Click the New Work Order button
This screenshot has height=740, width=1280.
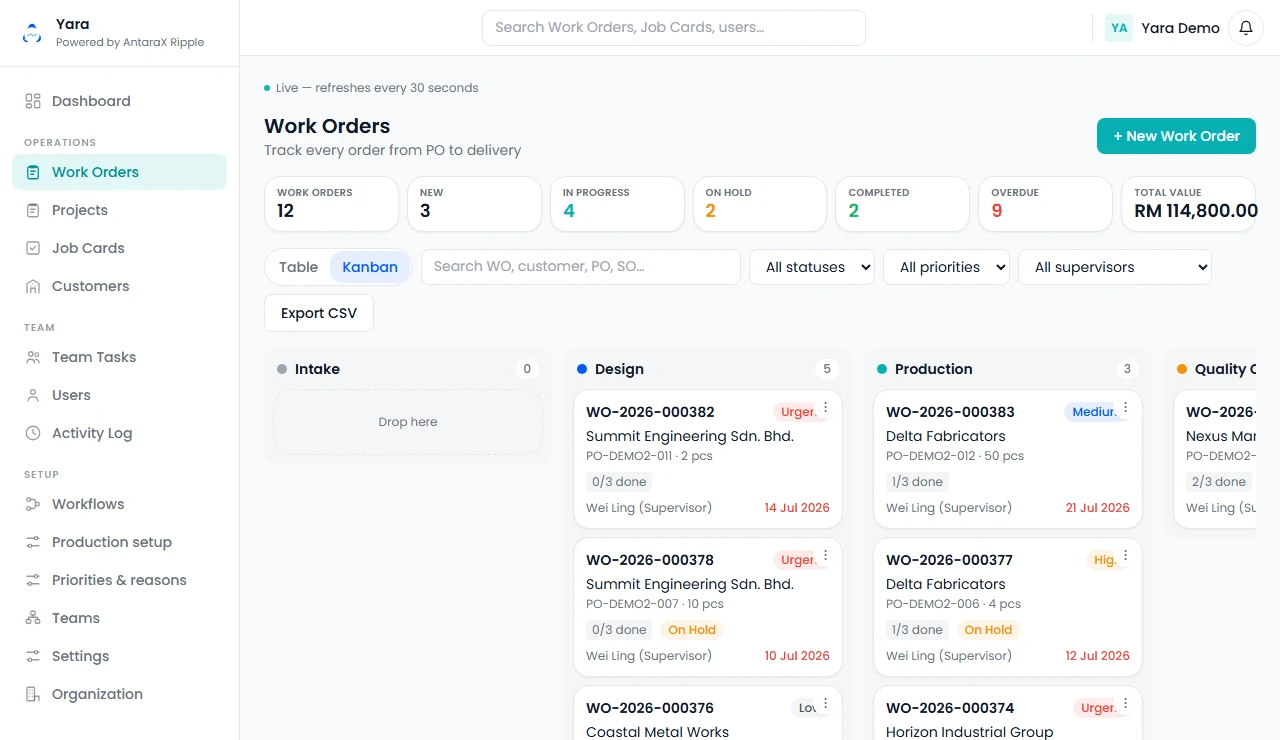click(x=1176, y=136)
